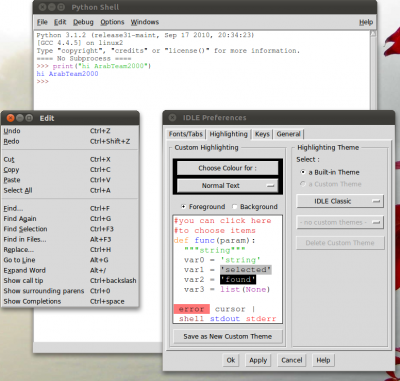Click the blue stdout sample text
The width and height of the screenshot is (400, 381).
tap(225, 319)
